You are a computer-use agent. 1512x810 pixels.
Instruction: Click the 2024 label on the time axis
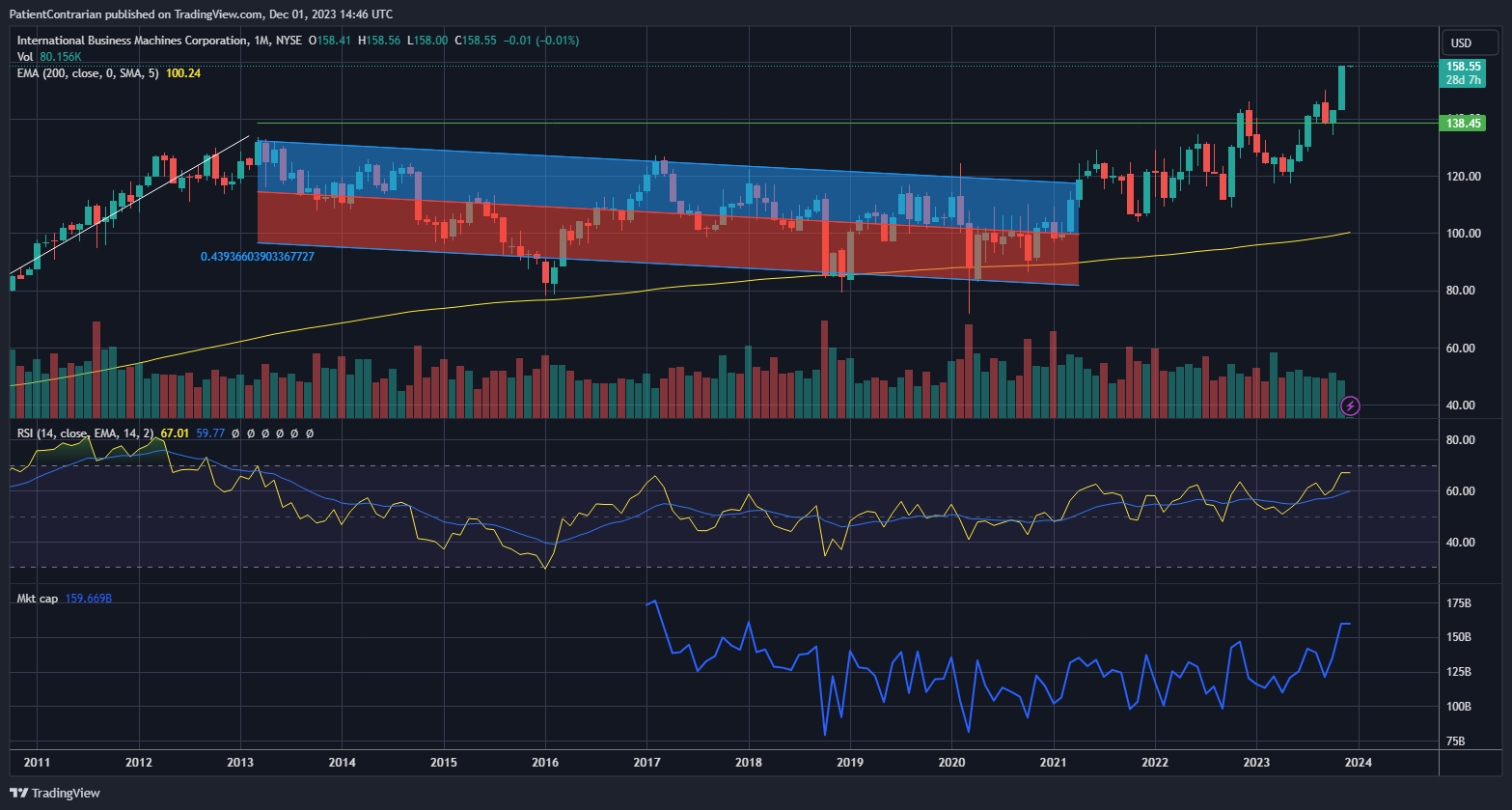click(x=1359, y=763)
